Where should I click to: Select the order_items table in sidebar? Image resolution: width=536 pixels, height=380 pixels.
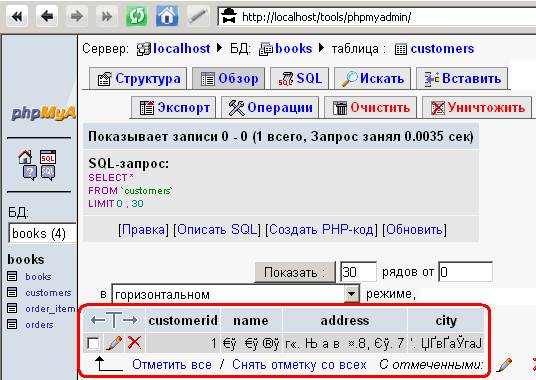[x=51, y=309]
